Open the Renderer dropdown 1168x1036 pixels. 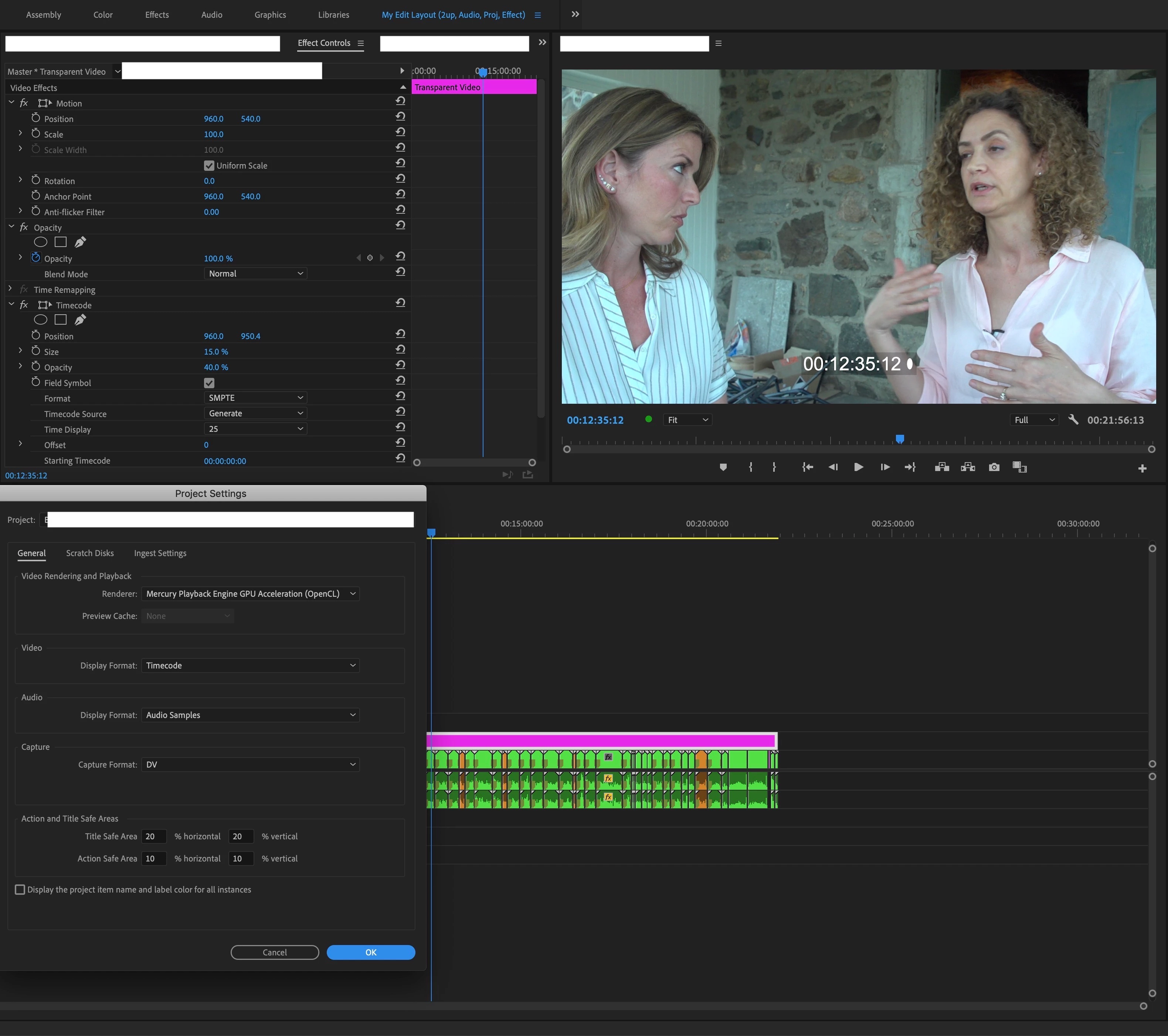click(250, 594)
